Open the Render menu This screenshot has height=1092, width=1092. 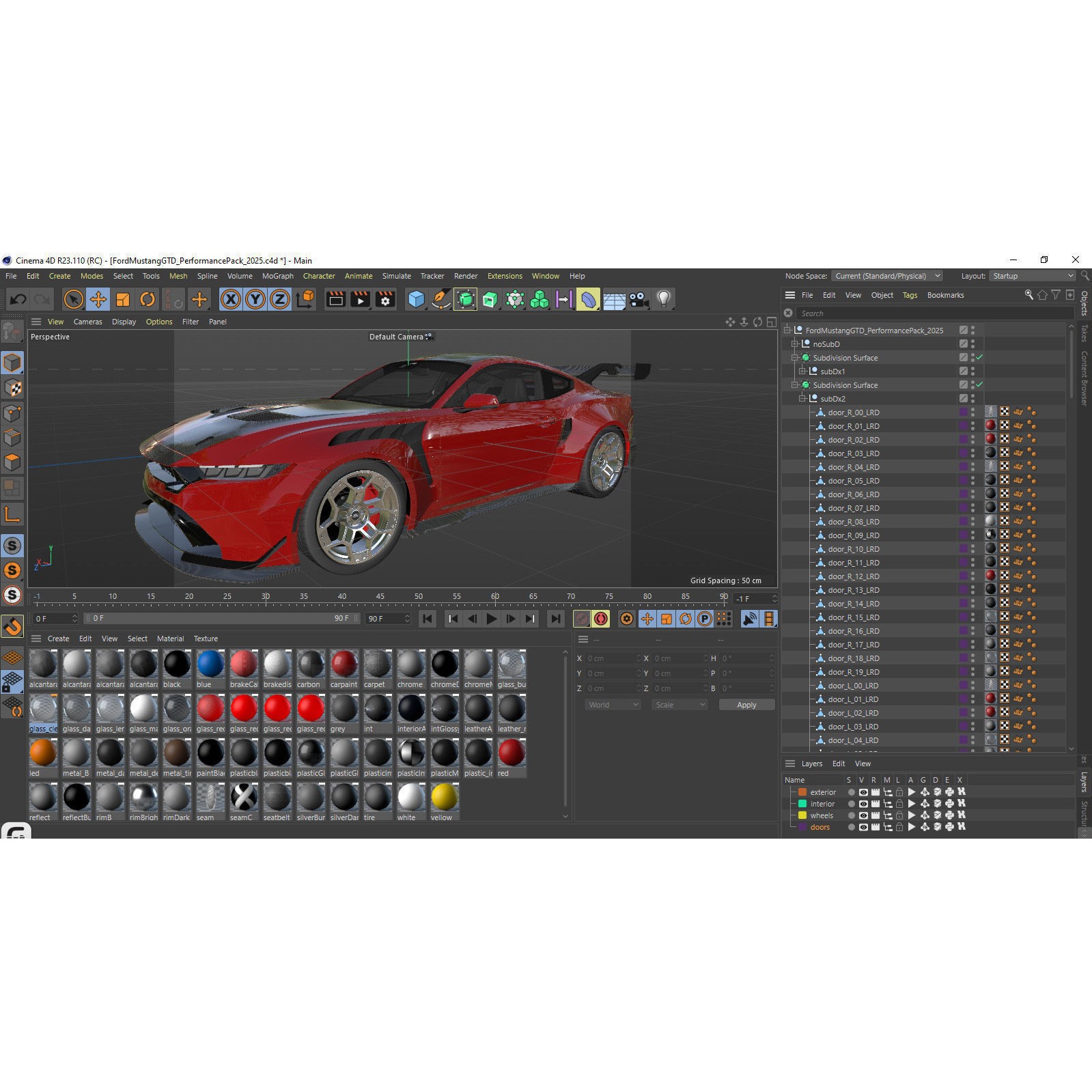coord(466,276)
